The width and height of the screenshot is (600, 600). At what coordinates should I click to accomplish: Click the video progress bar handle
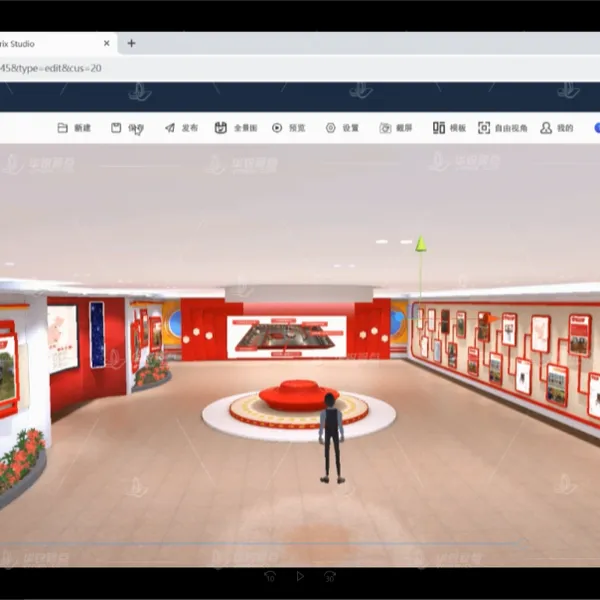tap(523, 543)
